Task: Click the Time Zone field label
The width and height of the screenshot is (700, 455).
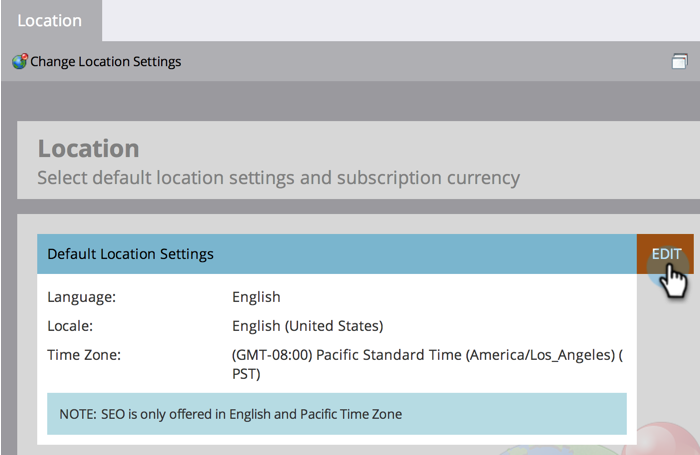Action: point(84,355)
